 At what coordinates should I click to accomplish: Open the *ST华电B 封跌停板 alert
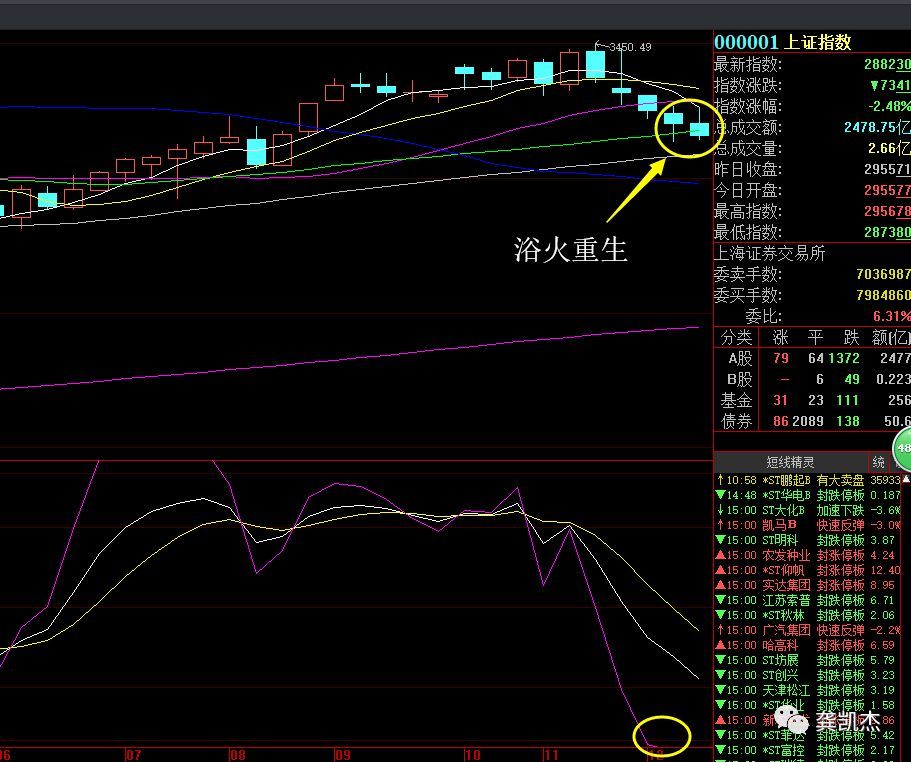pos(808,495)
